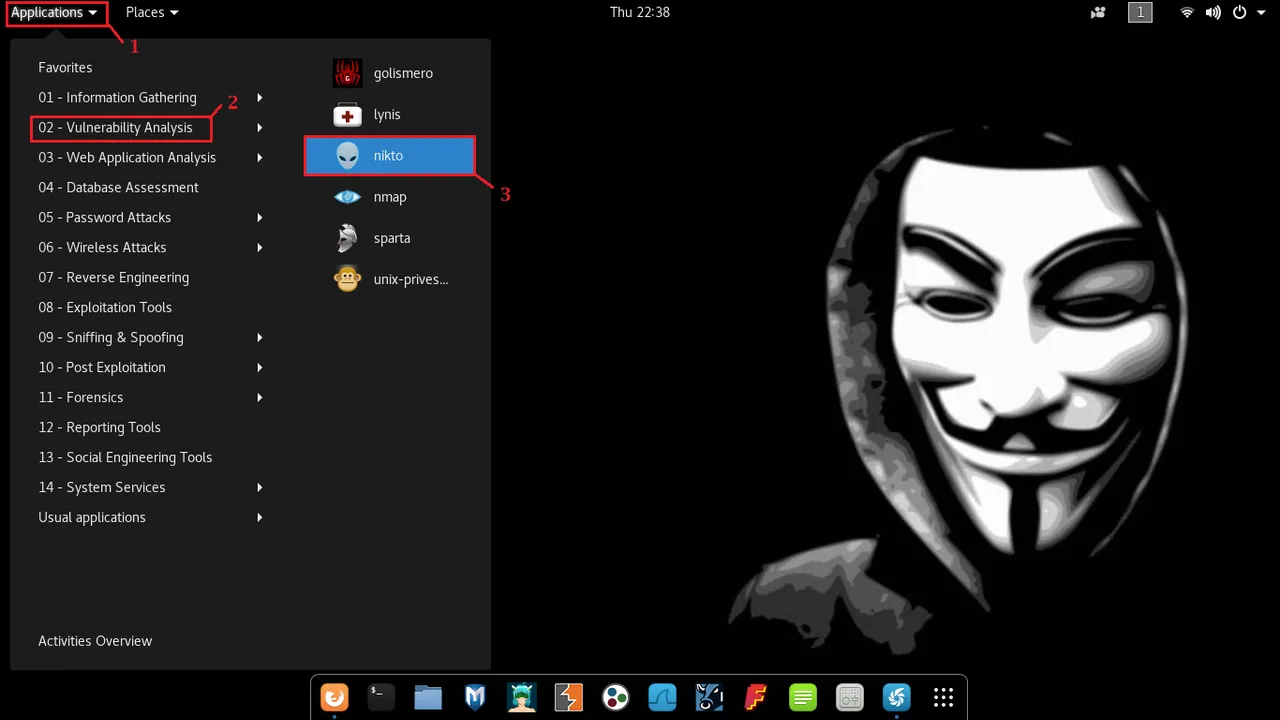This screenshot has width=1280, height=720.
Task: Launch Maltego from the dock
Action: pyautogui.click(x=615, y=697)
